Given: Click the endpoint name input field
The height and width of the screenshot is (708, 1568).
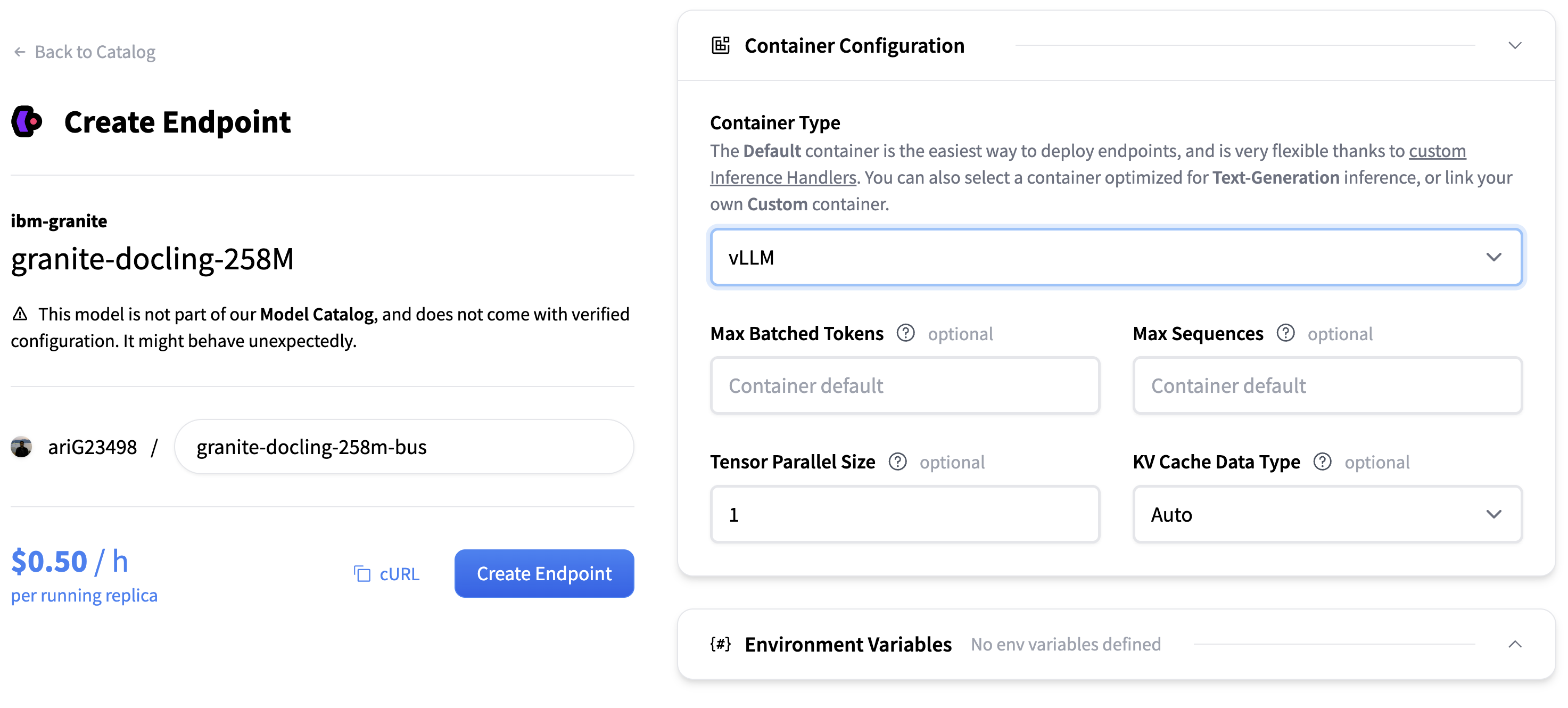Looking at the screenshot, I should coord(403,447).
